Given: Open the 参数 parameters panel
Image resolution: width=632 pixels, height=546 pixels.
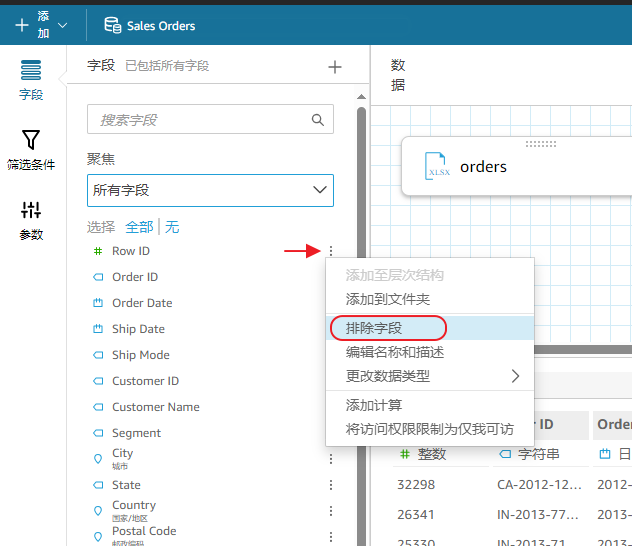Looking at the screenshot, I should 31,219.
